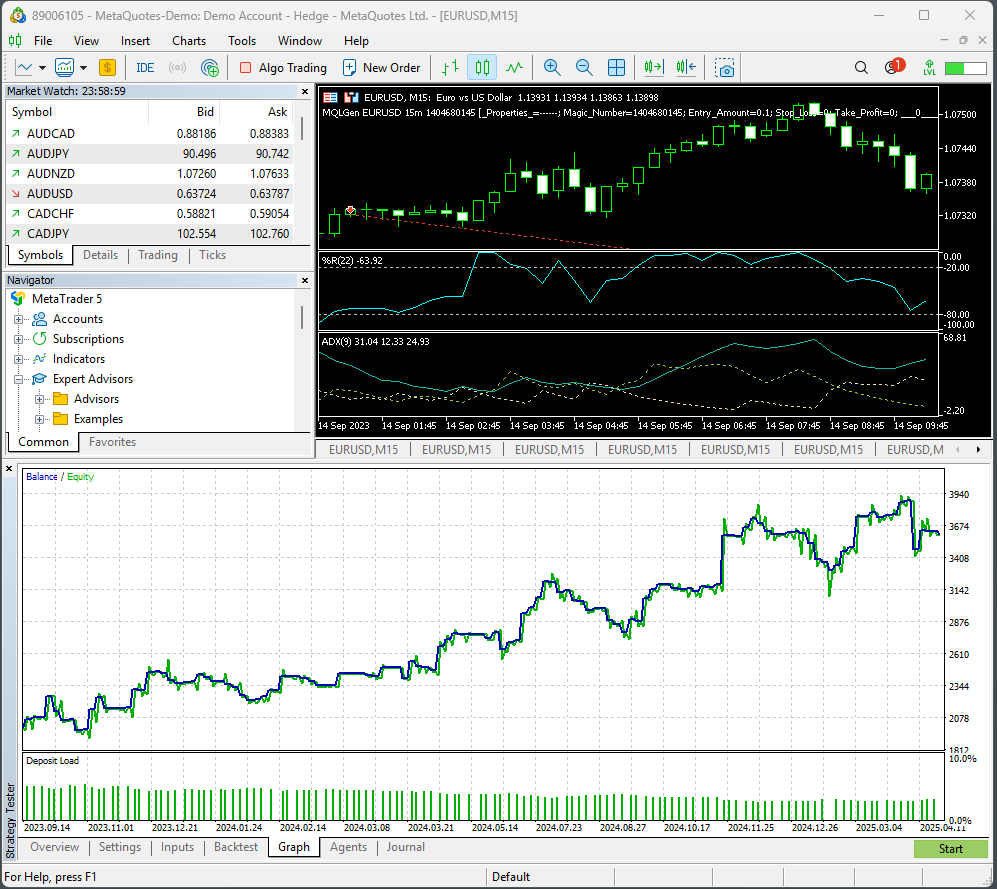Switch to Backtest tab in Strategy Tester
Image resolution: width=997 pixels, height=889 pixels.
coord(236,847)
